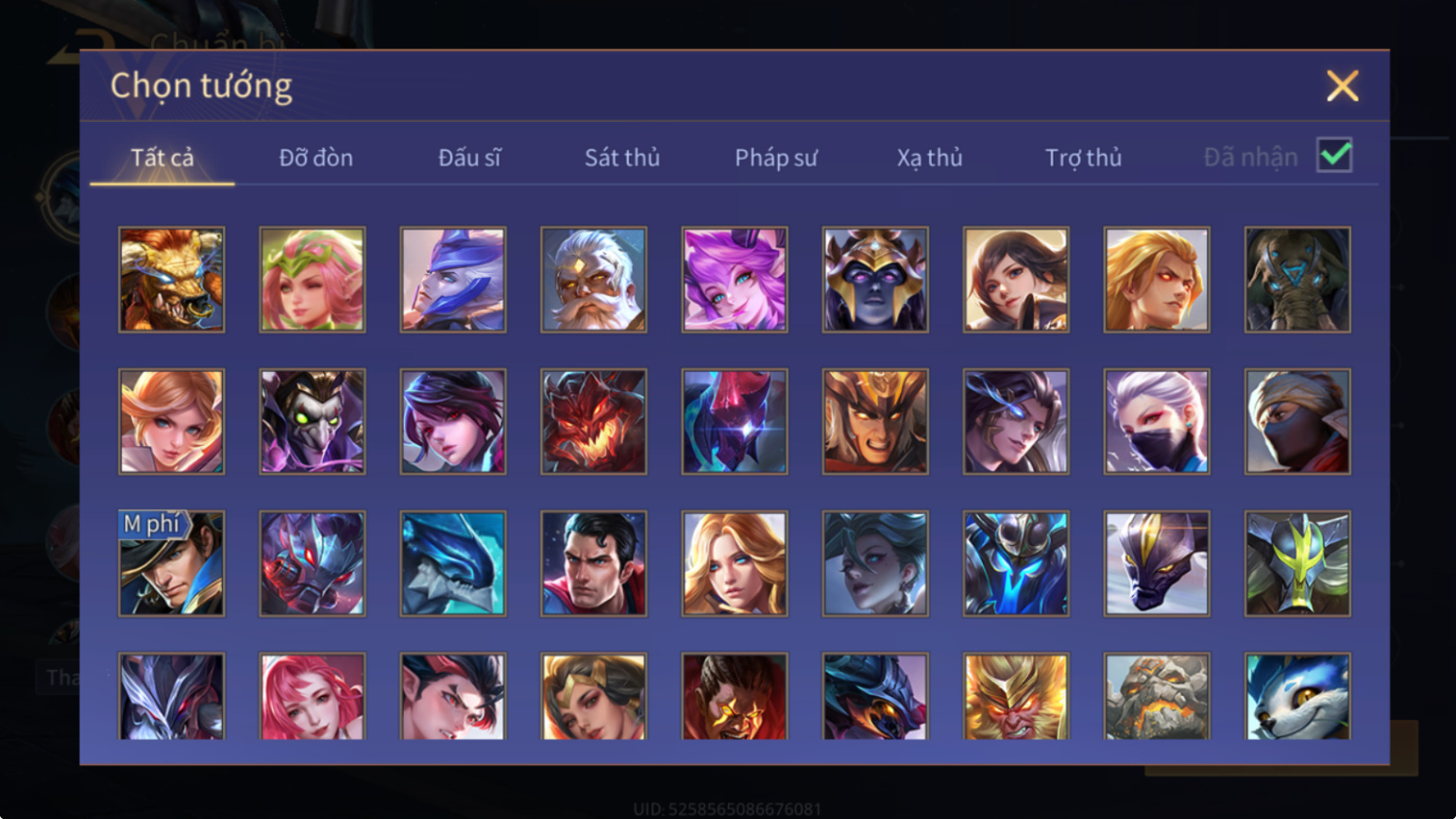Open the Đấu sĩ tab
The height and width of the screenshot is (819, 1456).
pos(469,158)
